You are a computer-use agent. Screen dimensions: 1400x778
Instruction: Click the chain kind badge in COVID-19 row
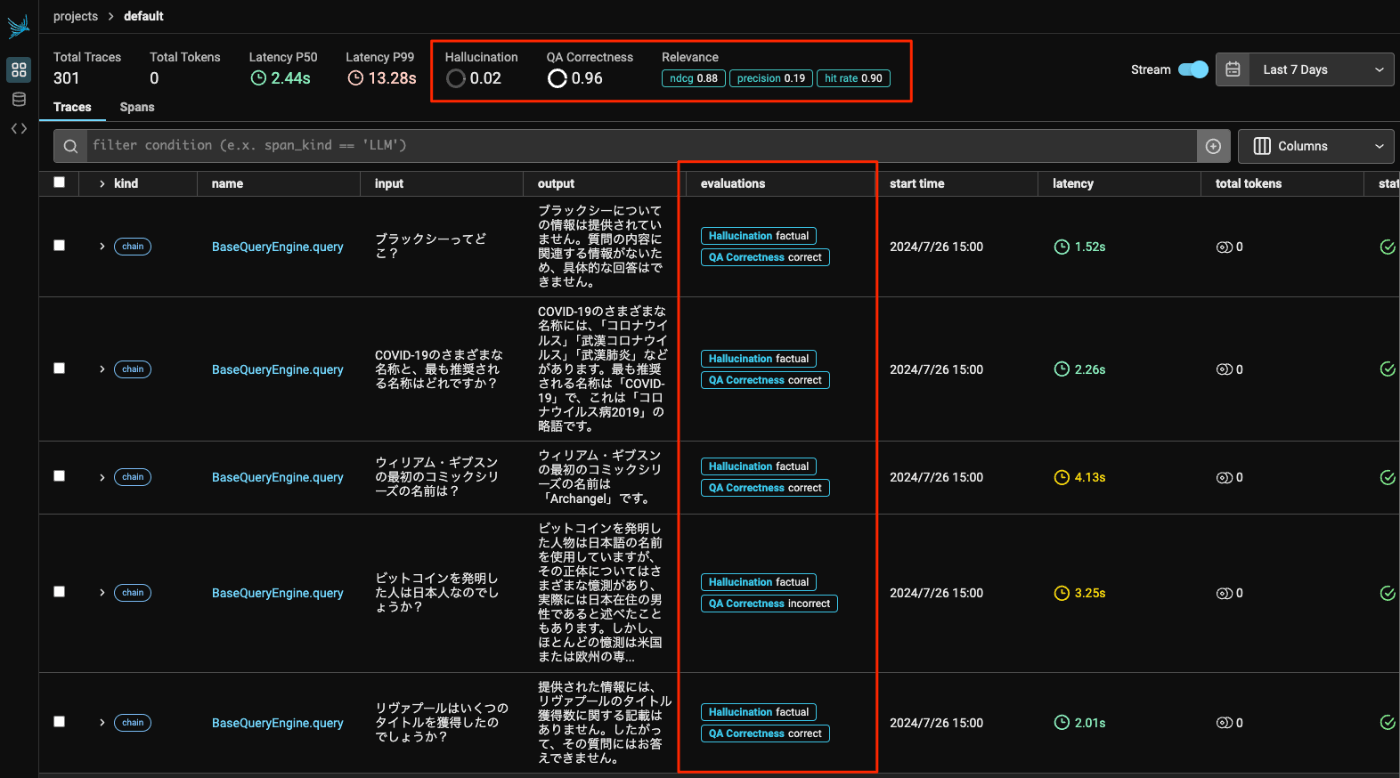(133, 369)
